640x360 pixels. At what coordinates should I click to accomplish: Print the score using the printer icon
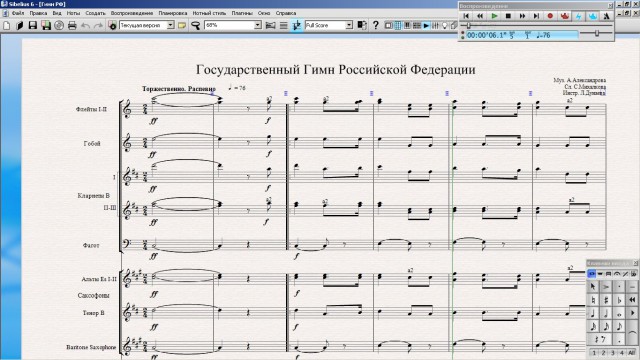(72, 25)
